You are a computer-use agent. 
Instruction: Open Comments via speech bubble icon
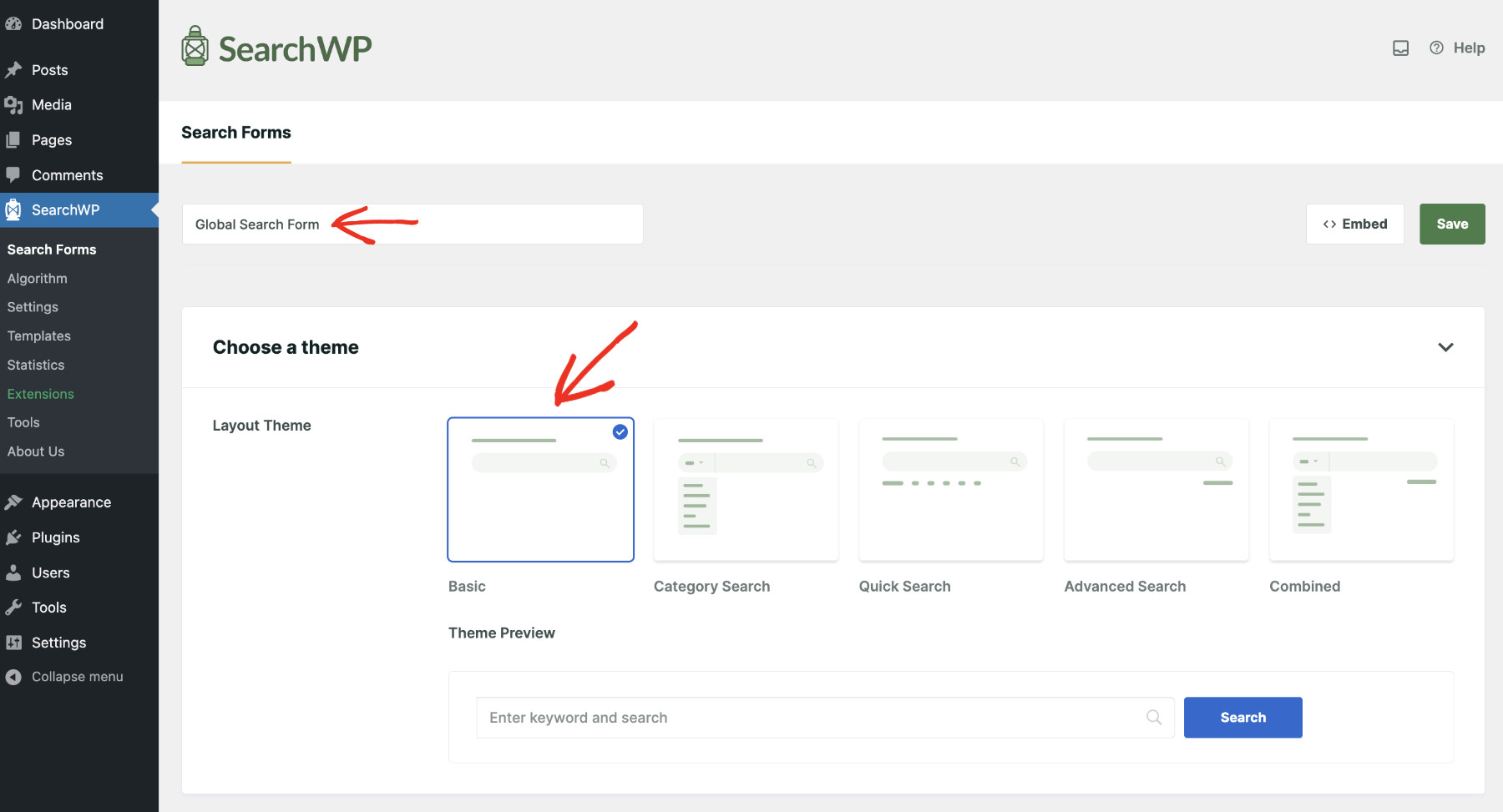click(14, 174)
